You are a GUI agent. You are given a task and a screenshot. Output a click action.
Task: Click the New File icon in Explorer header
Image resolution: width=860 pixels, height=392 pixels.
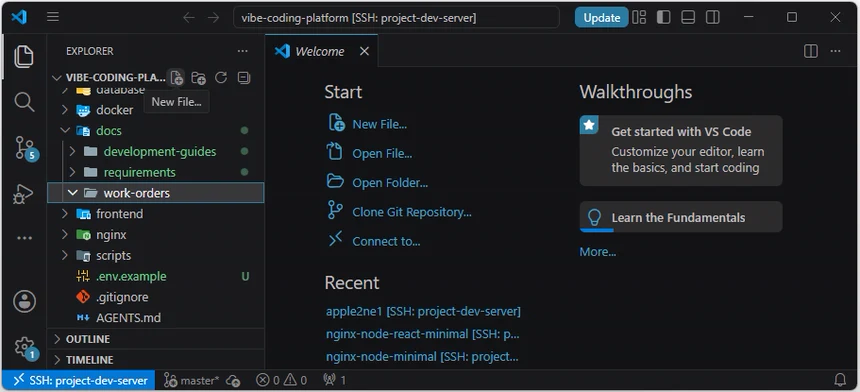pyautogui.click(x=177, y=78)
